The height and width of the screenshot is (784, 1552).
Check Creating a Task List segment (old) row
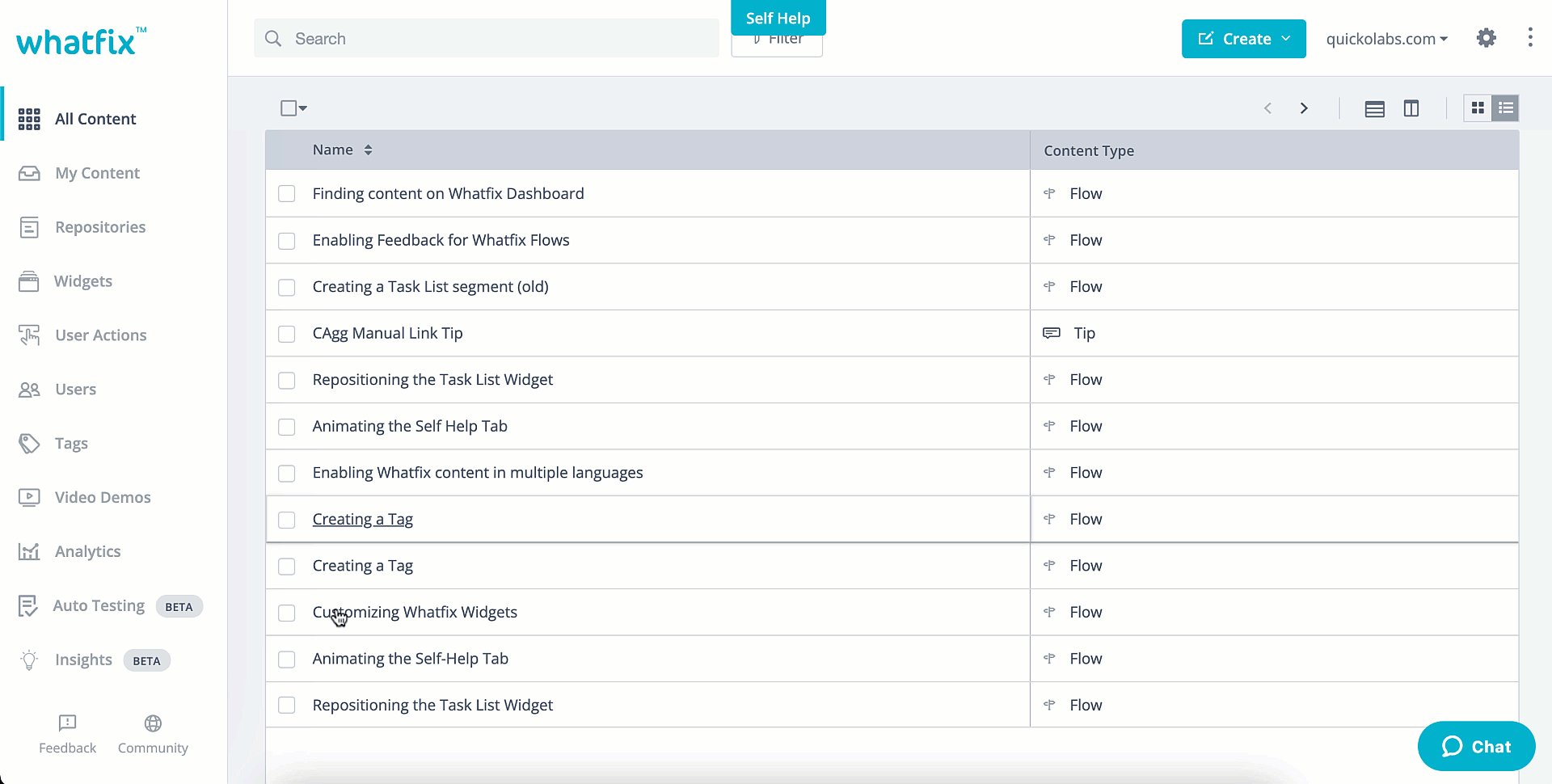[287, 287]
